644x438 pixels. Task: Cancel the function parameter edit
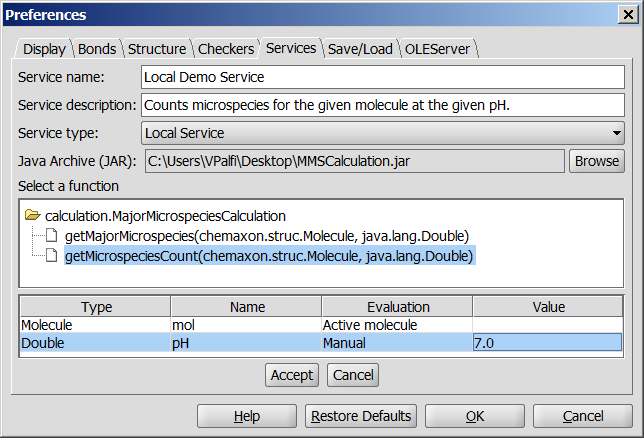352,375
